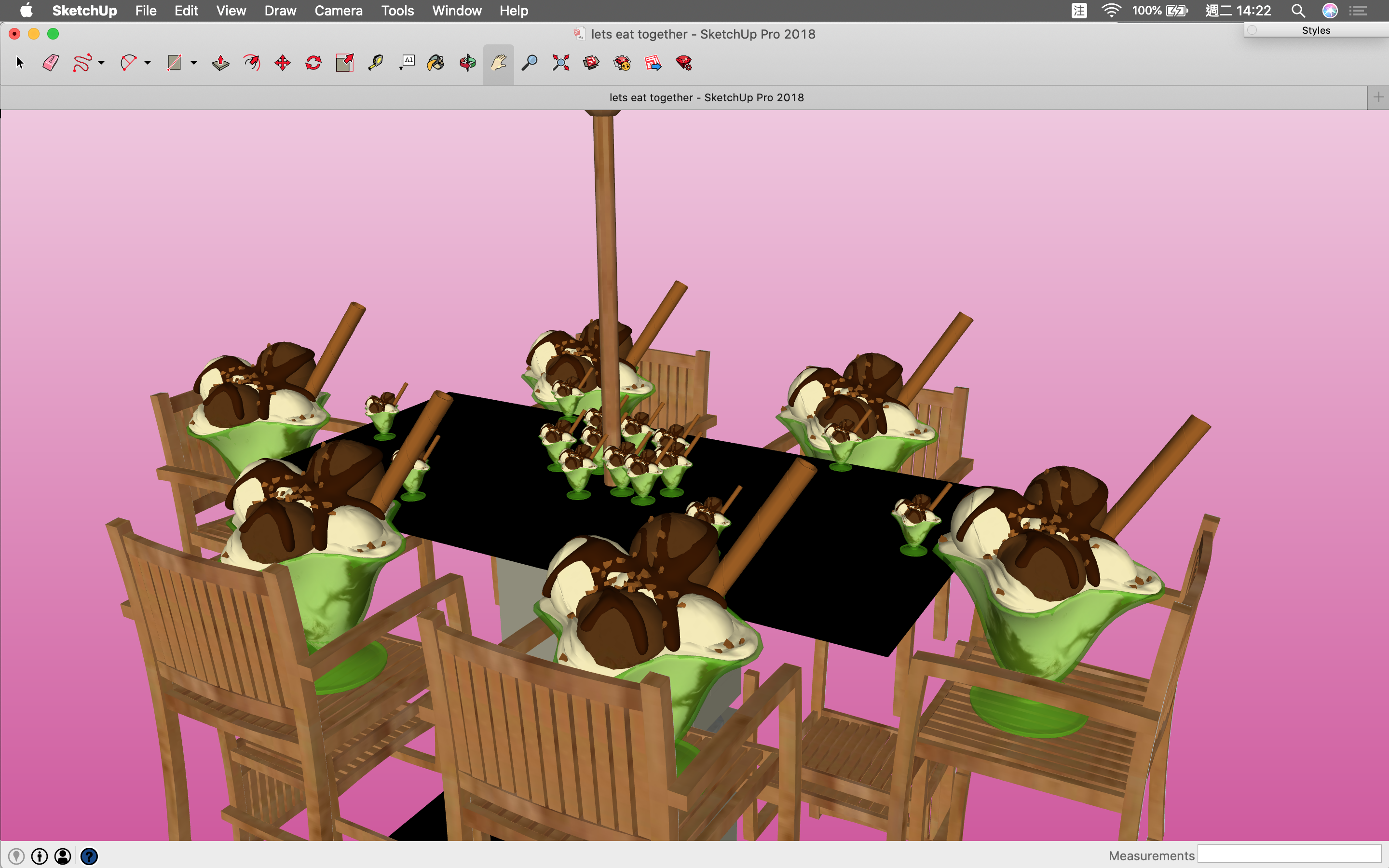Toggle the Styles panel round button

pos(1253,30)
